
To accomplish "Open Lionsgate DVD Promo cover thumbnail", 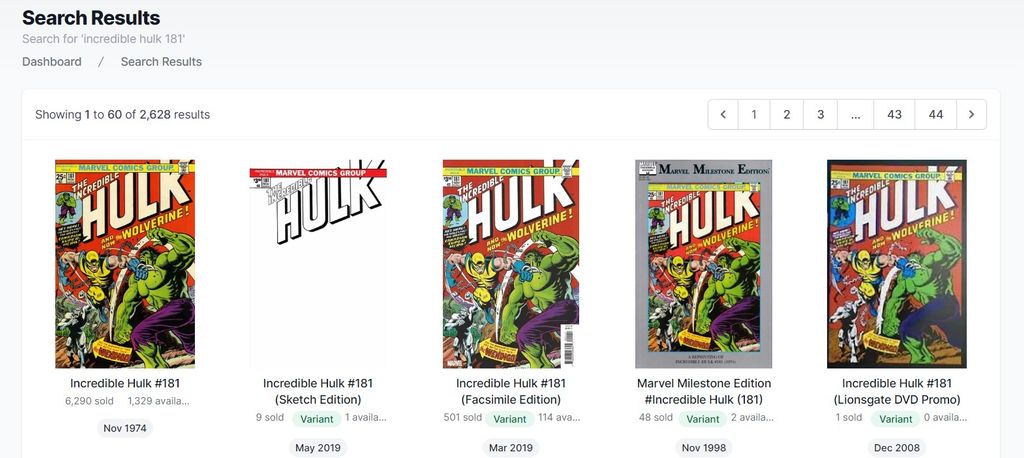I will pos(897,264).
